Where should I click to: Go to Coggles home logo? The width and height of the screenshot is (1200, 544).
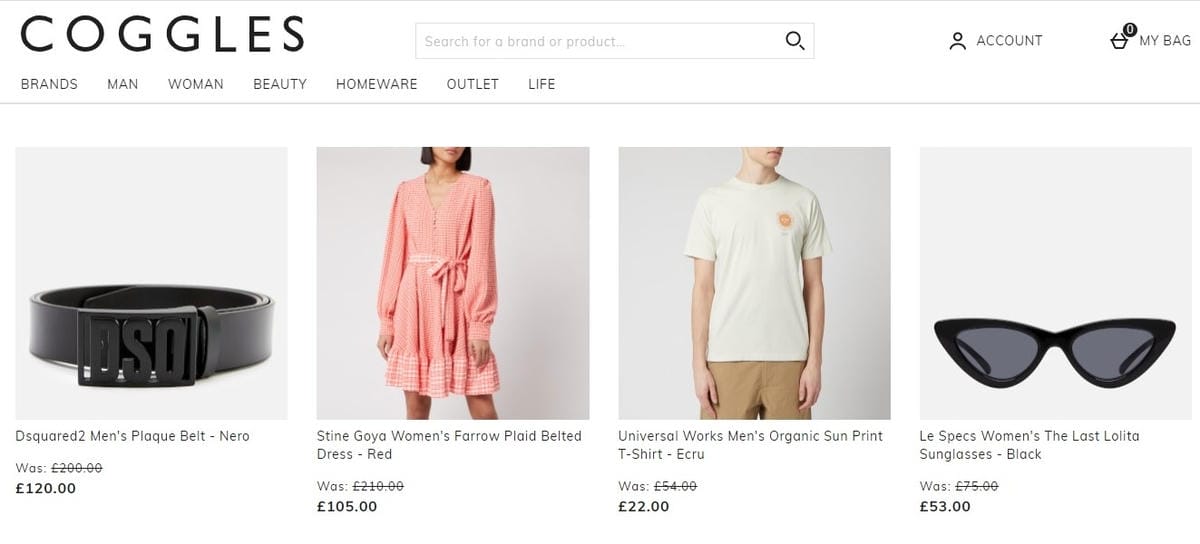[162, 35]
